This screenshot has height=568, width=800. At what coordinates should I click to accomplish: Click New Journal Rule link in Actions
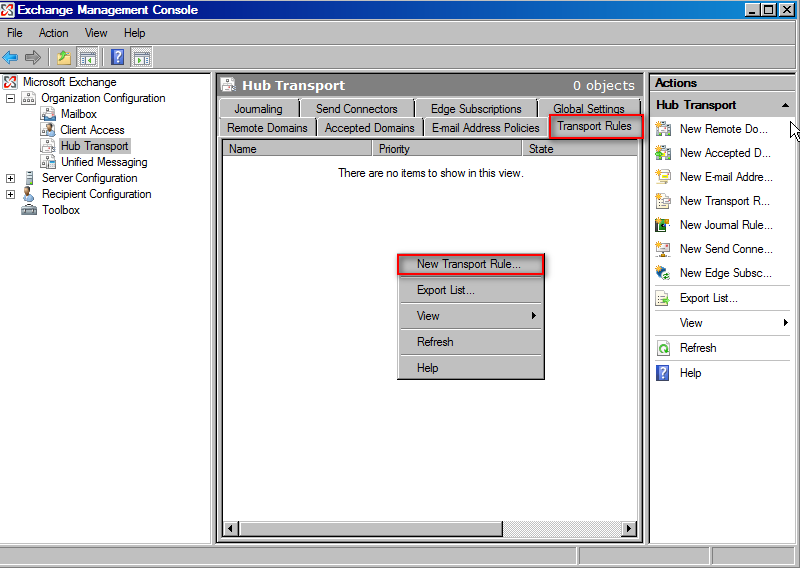(x=726, y=225)
